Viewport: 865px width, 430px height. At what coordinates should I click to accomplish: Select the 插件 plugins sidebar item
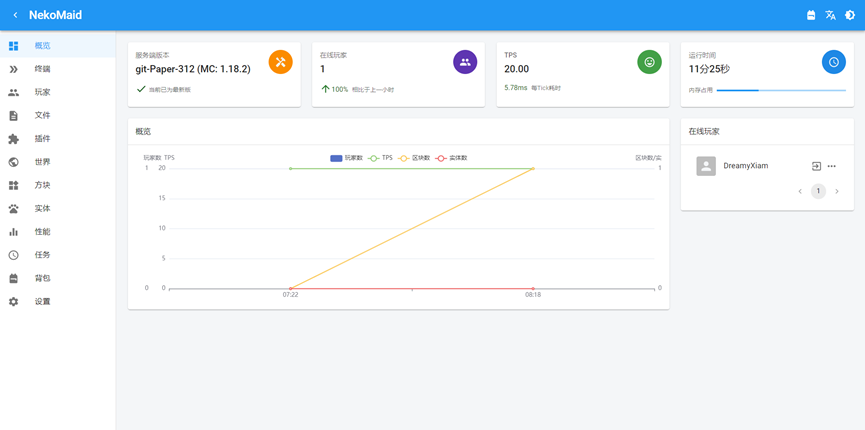pos(42,139)
